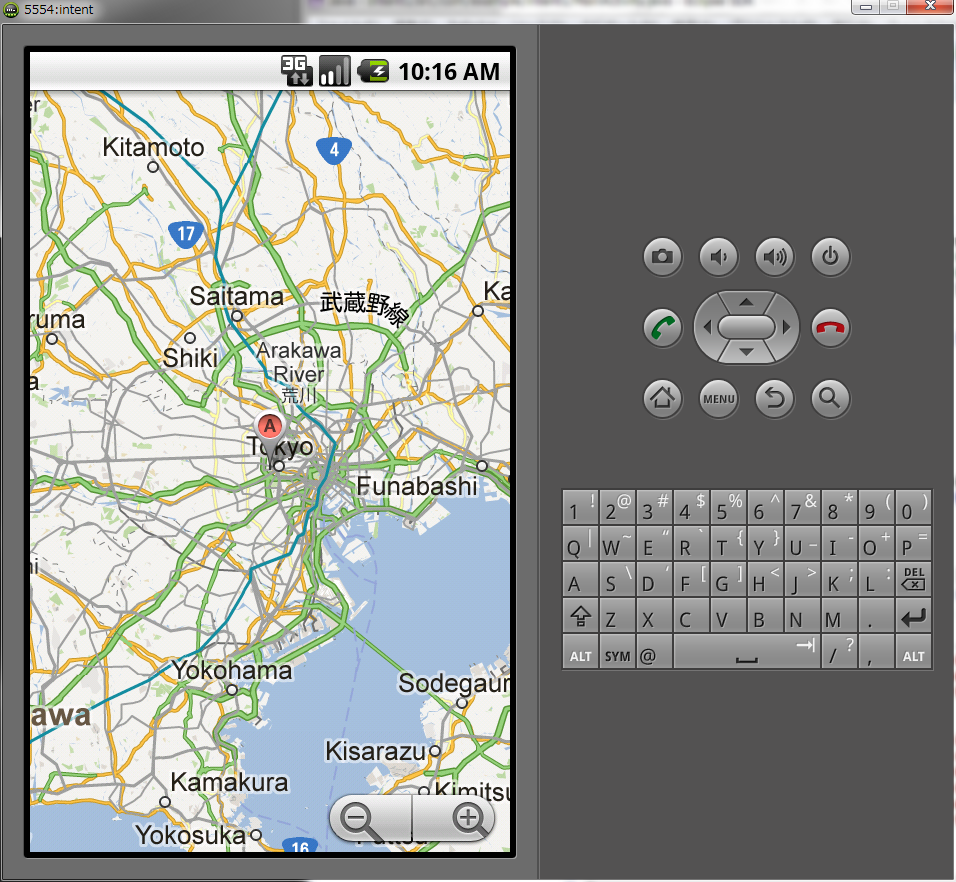956x882 pixels.
Task: Tap the spacebar key
Action: (747, 652)
